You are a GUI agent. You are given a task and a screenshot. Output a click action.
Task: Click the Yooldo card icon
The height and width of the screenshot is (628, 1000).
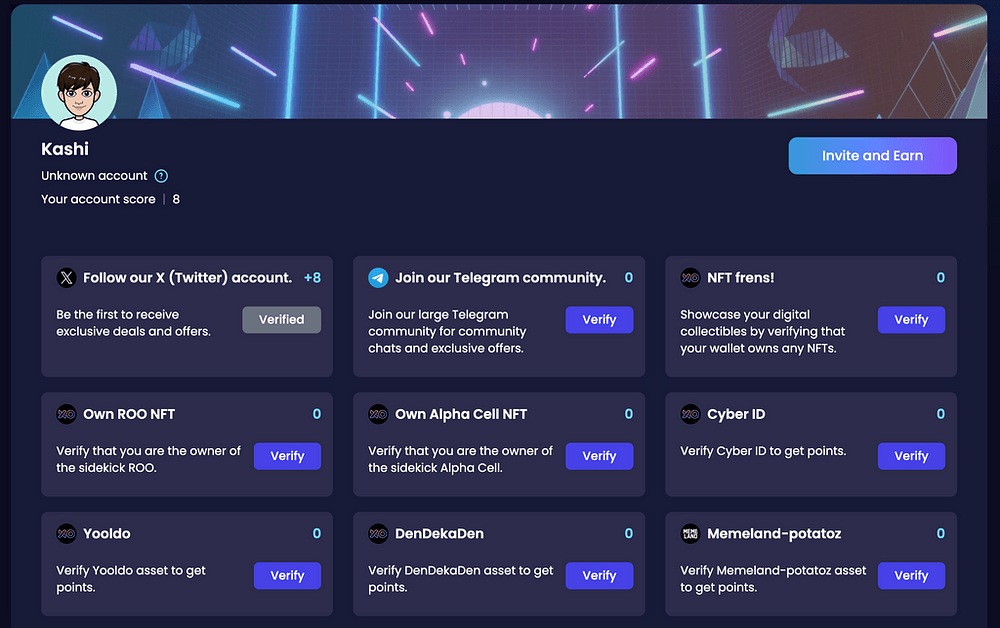pos(66,534)
